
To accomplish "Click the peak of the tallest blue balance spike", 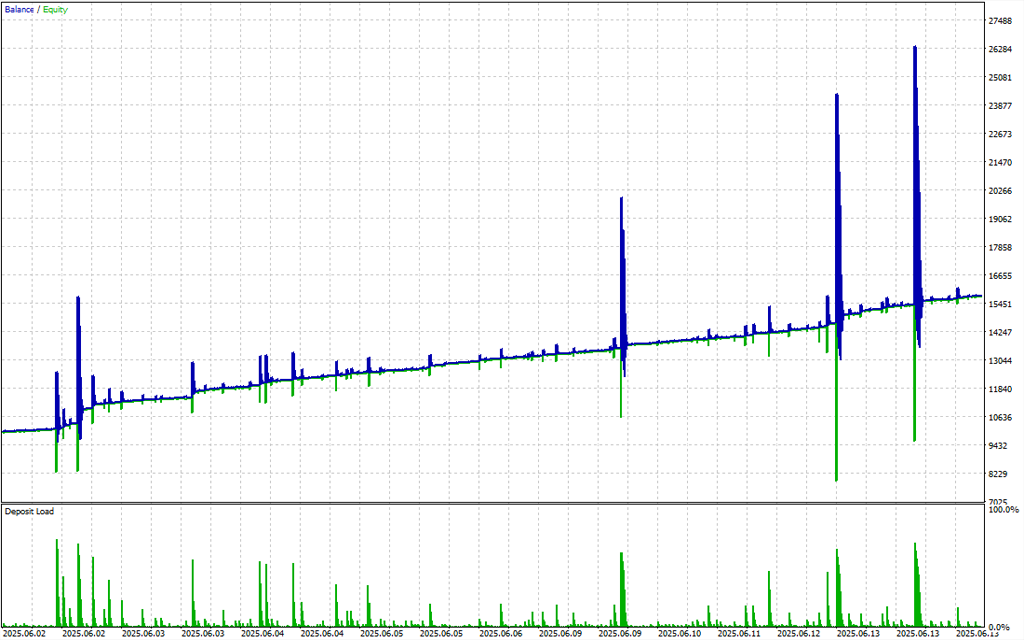I will [x=914, y=47].
